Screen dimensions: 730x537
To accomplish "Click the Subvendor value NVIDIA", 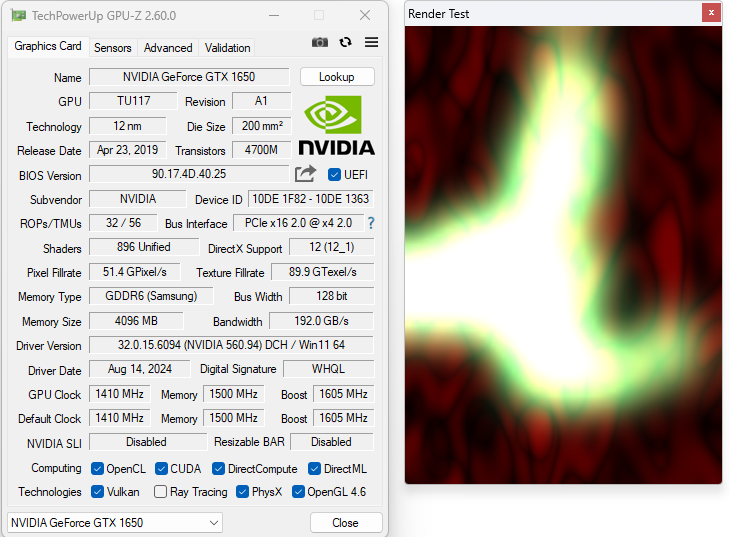I will click(138, 199).
